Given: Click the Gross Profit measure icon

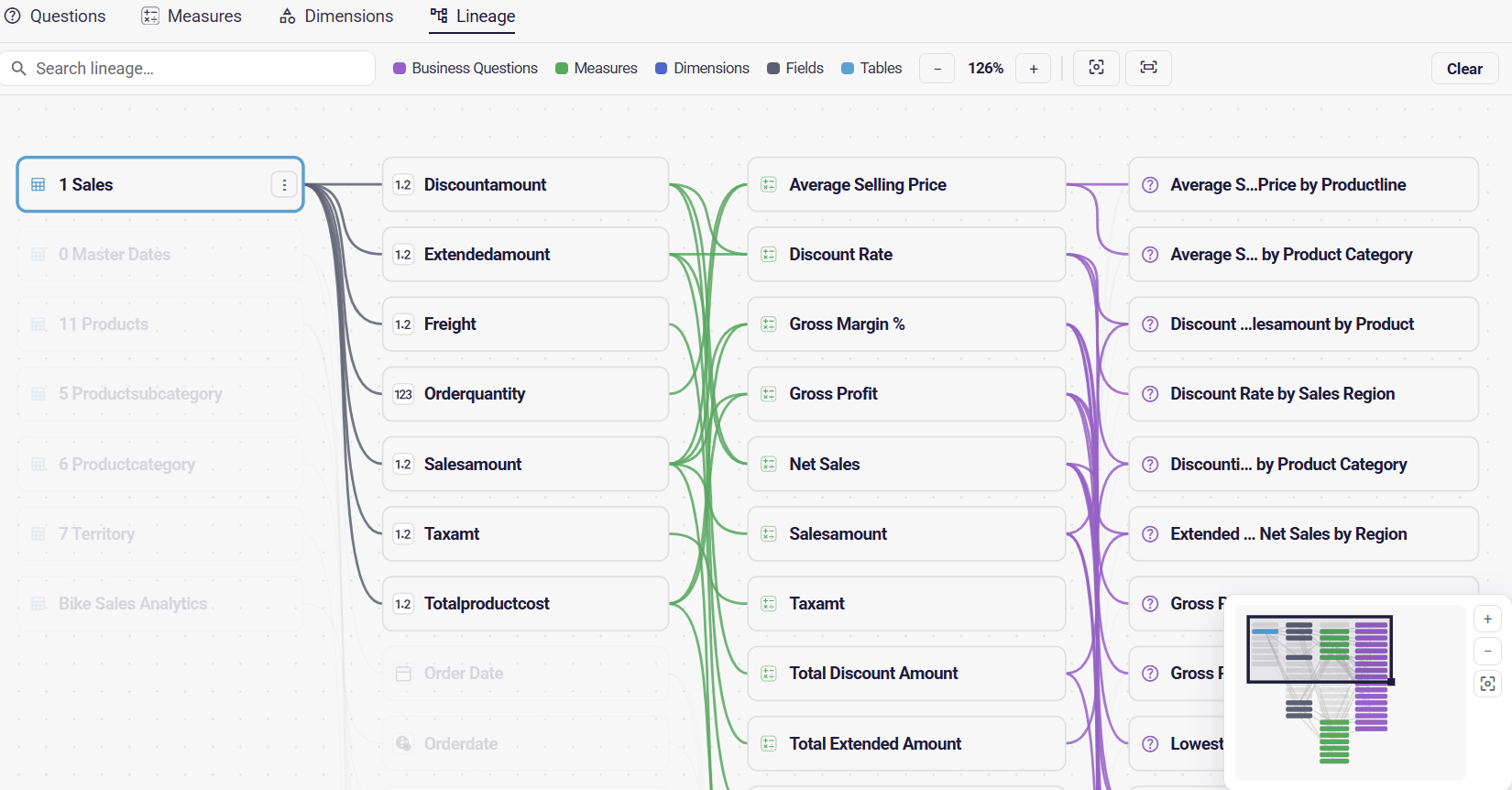Looking at the screenshot, I should 769,394.
